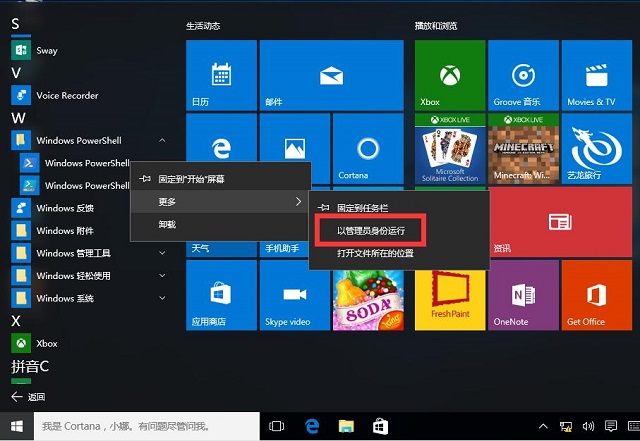Open the Fresh Paint tile
640x441 pixels.
pos(450,300)
